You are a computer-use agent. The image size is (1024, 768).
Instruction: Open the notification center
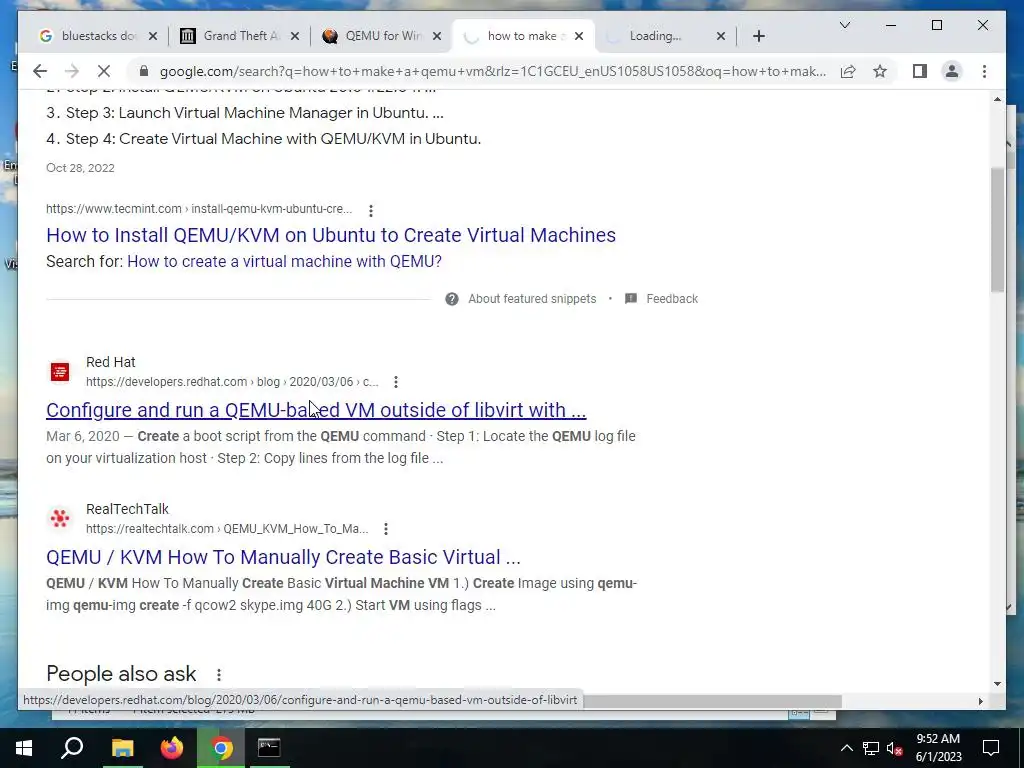click(x=991, y=748)
